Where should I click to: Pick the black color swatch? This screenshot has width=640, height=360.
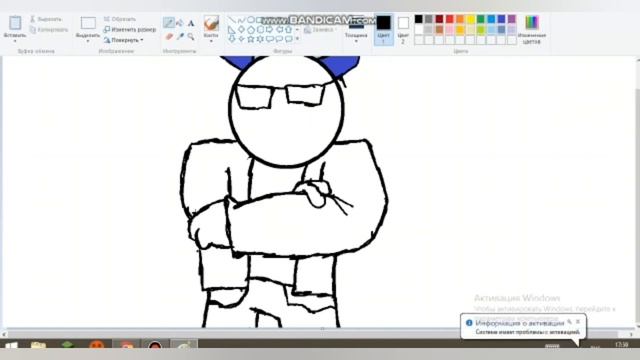(x=418, y=19)
